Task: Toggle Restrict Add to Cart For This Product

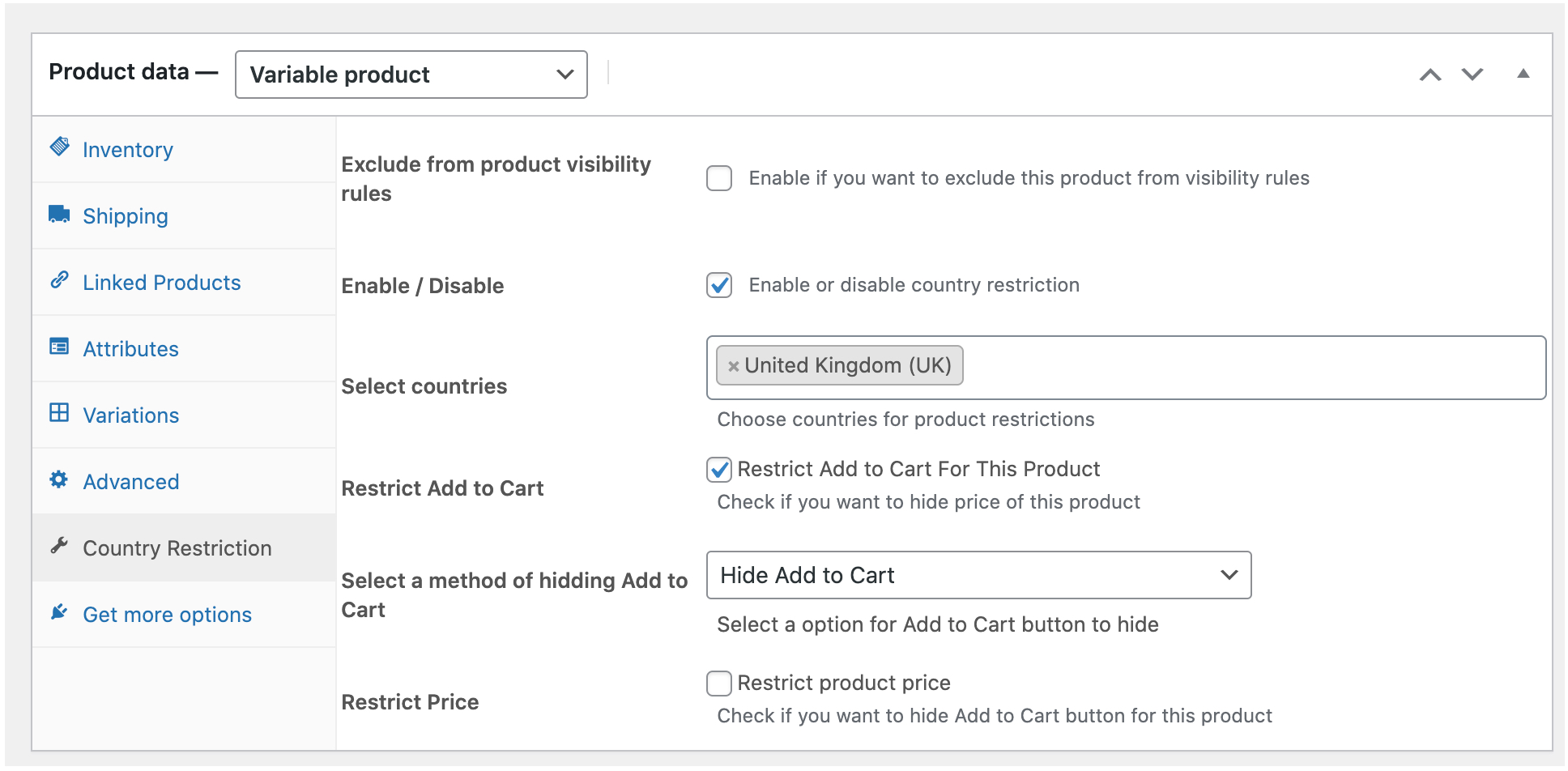Action: point(719,470)
